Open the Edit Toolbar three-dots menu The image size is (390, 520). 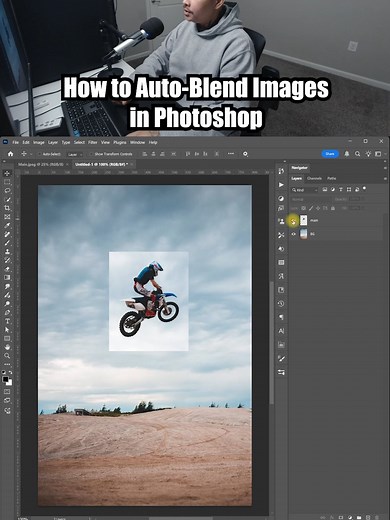(x=7, y=364)
